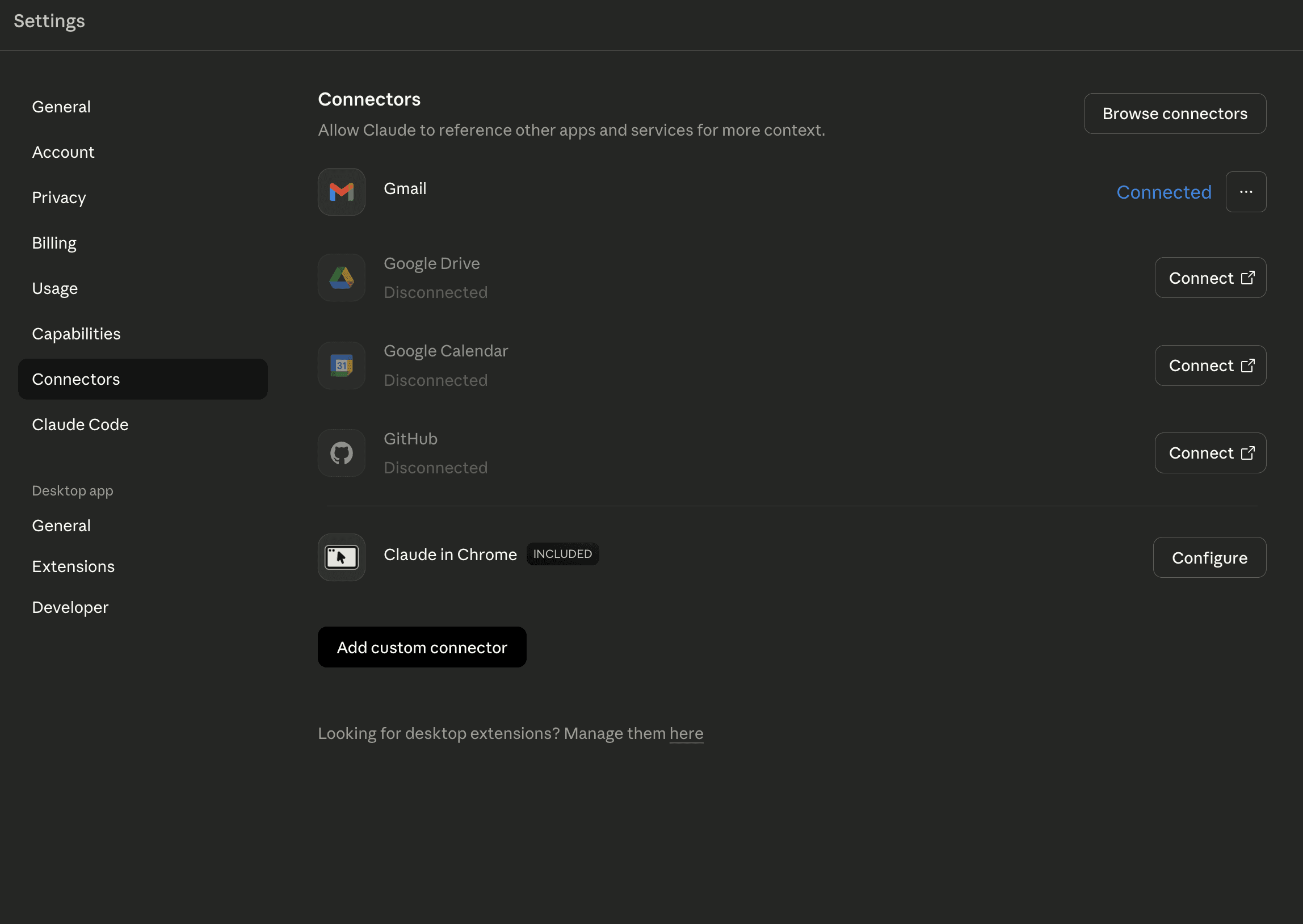1303x924 pixels.
Task: Click the GitHub octocat icon
Action: click(341, 453)
